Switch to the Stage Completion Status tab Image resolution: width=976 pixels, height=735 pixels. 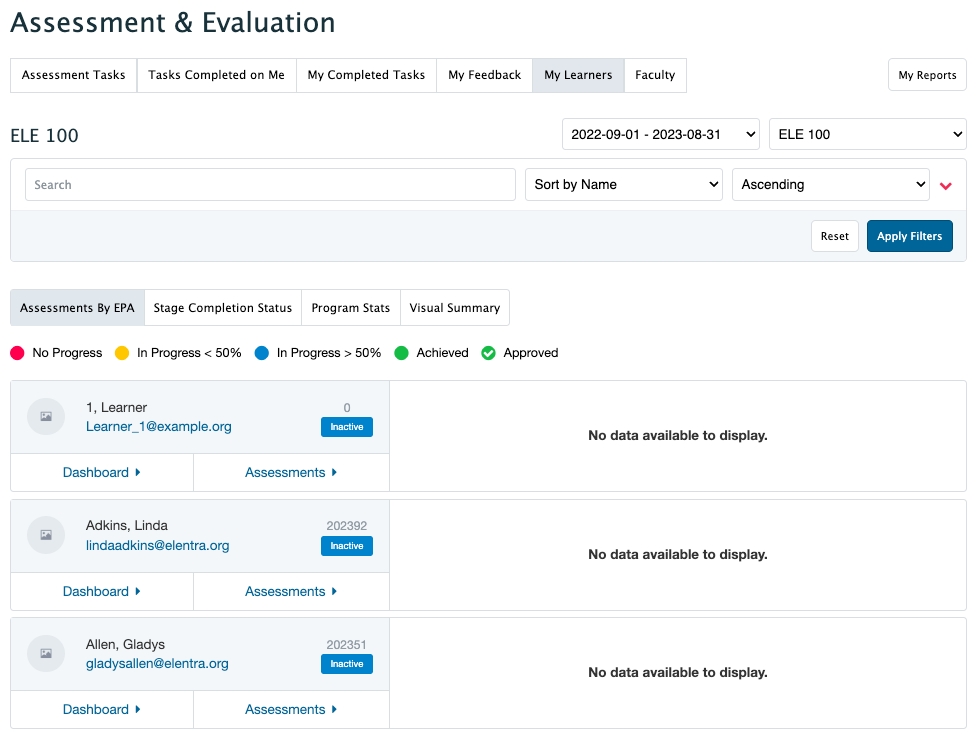222,308
